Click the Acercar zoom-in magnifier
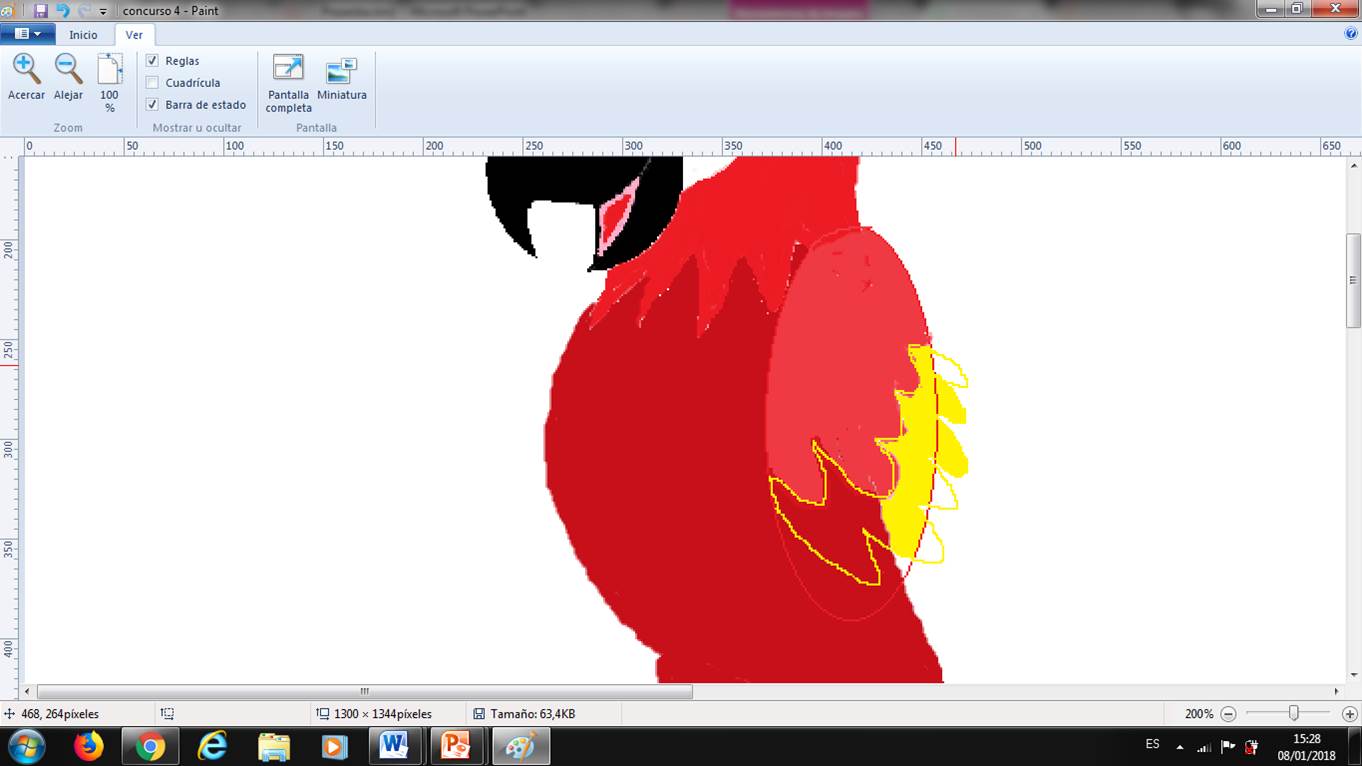 (26, 77)
